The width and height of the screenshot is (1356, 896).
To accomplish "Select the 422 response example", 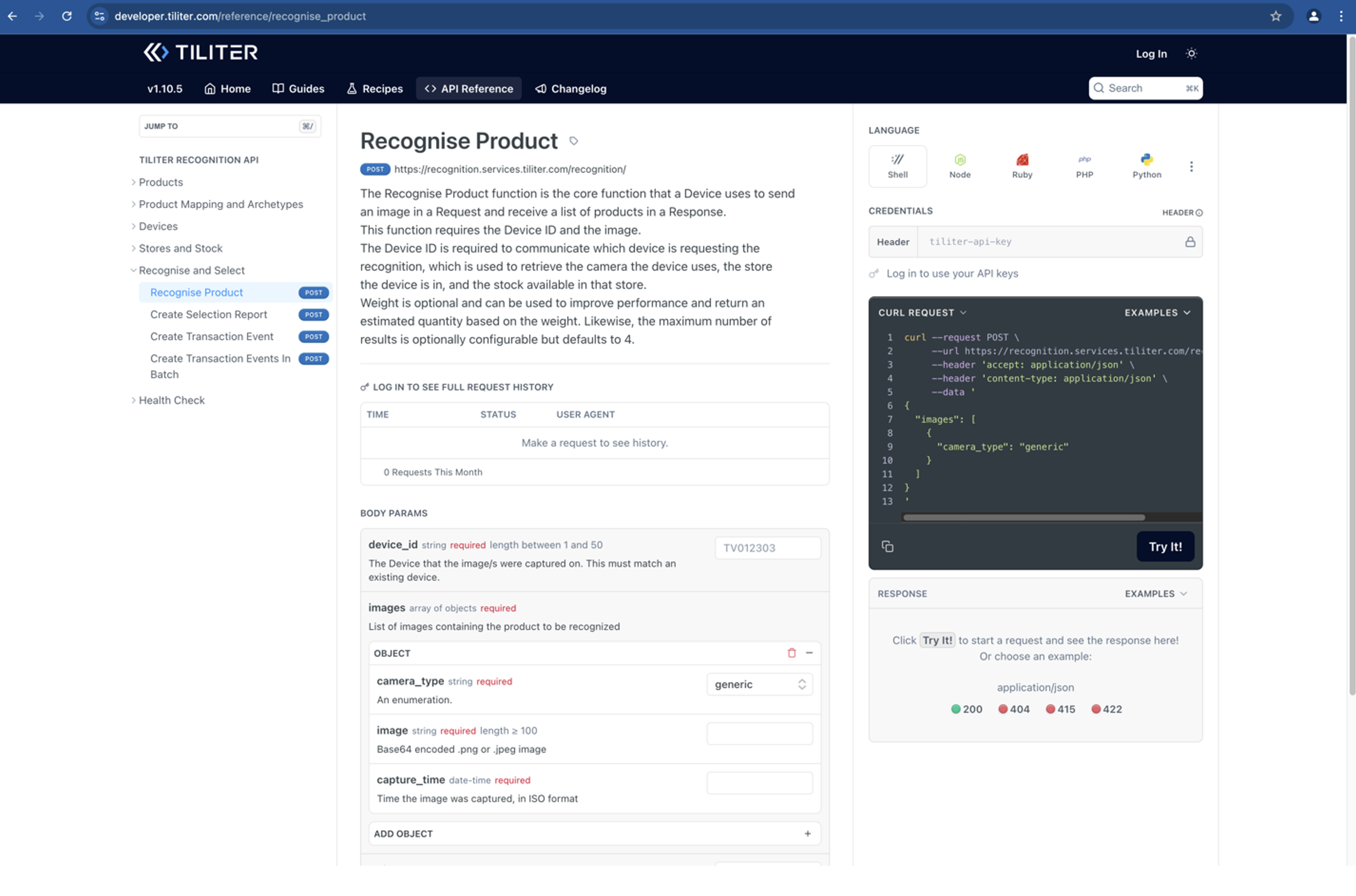I will 1107,709.
